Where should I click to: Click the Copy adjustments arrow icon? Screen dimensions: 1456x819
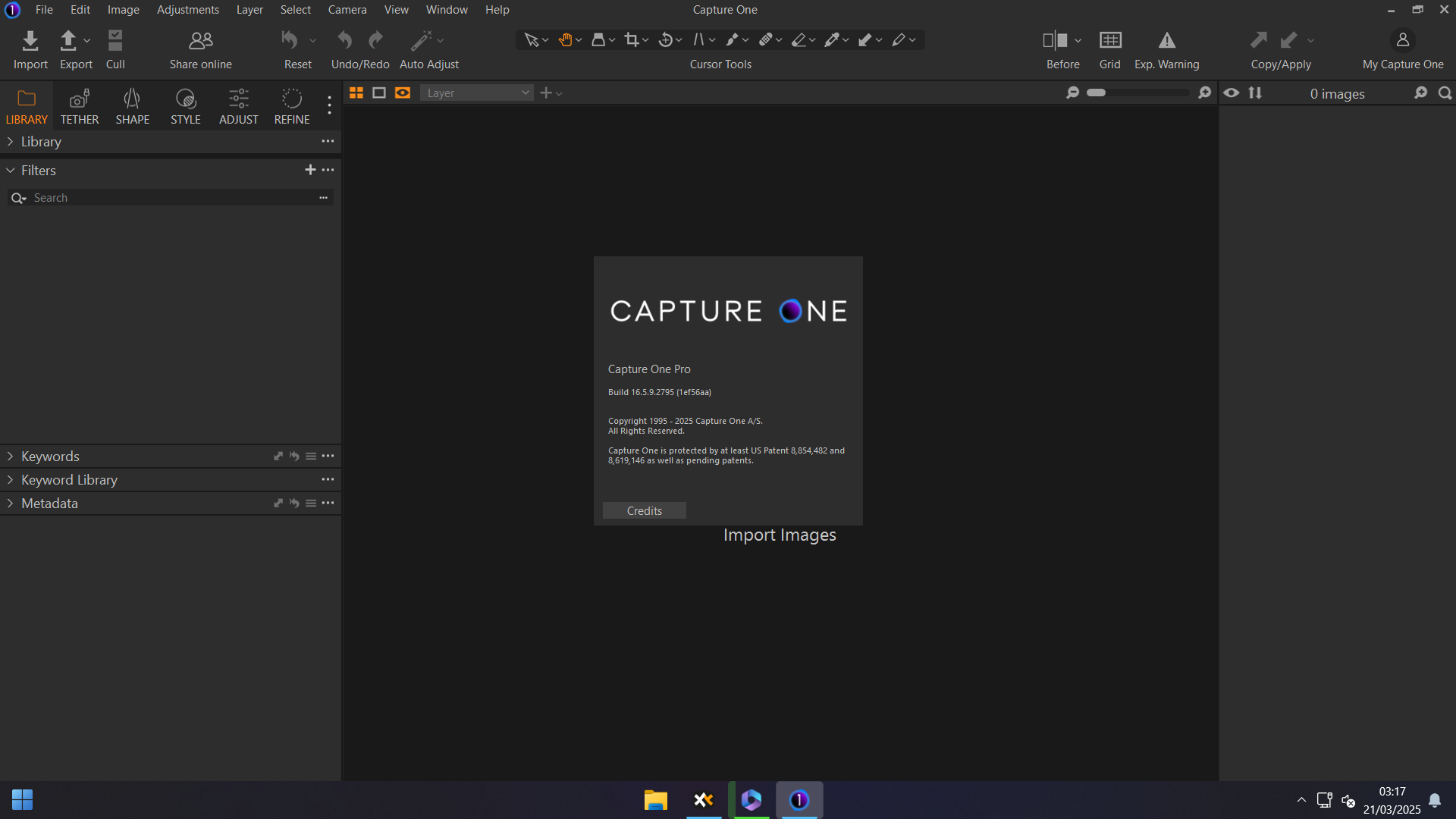[x=1259, y=40]
